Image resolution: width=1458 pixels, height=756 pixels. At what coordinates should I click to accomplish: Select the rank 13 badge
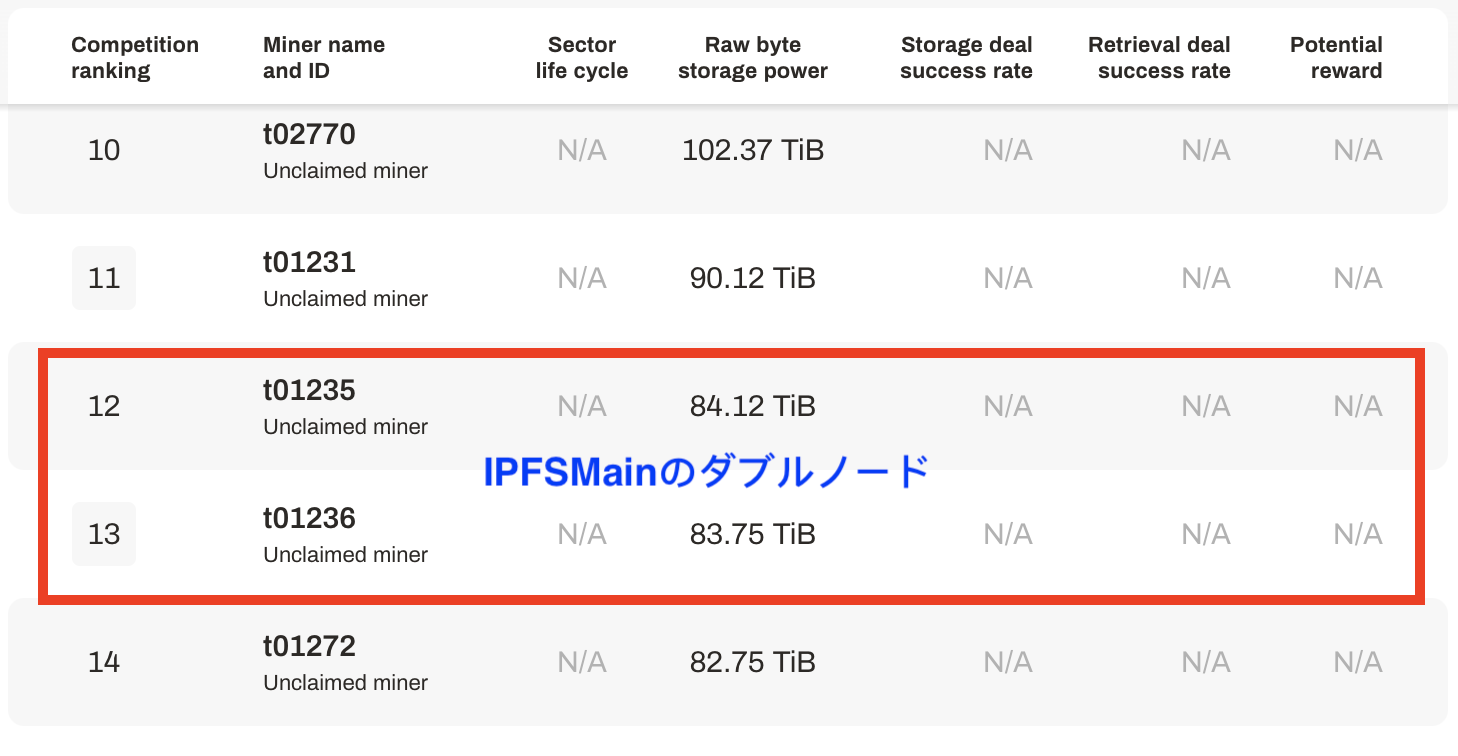tap(104, 534)
